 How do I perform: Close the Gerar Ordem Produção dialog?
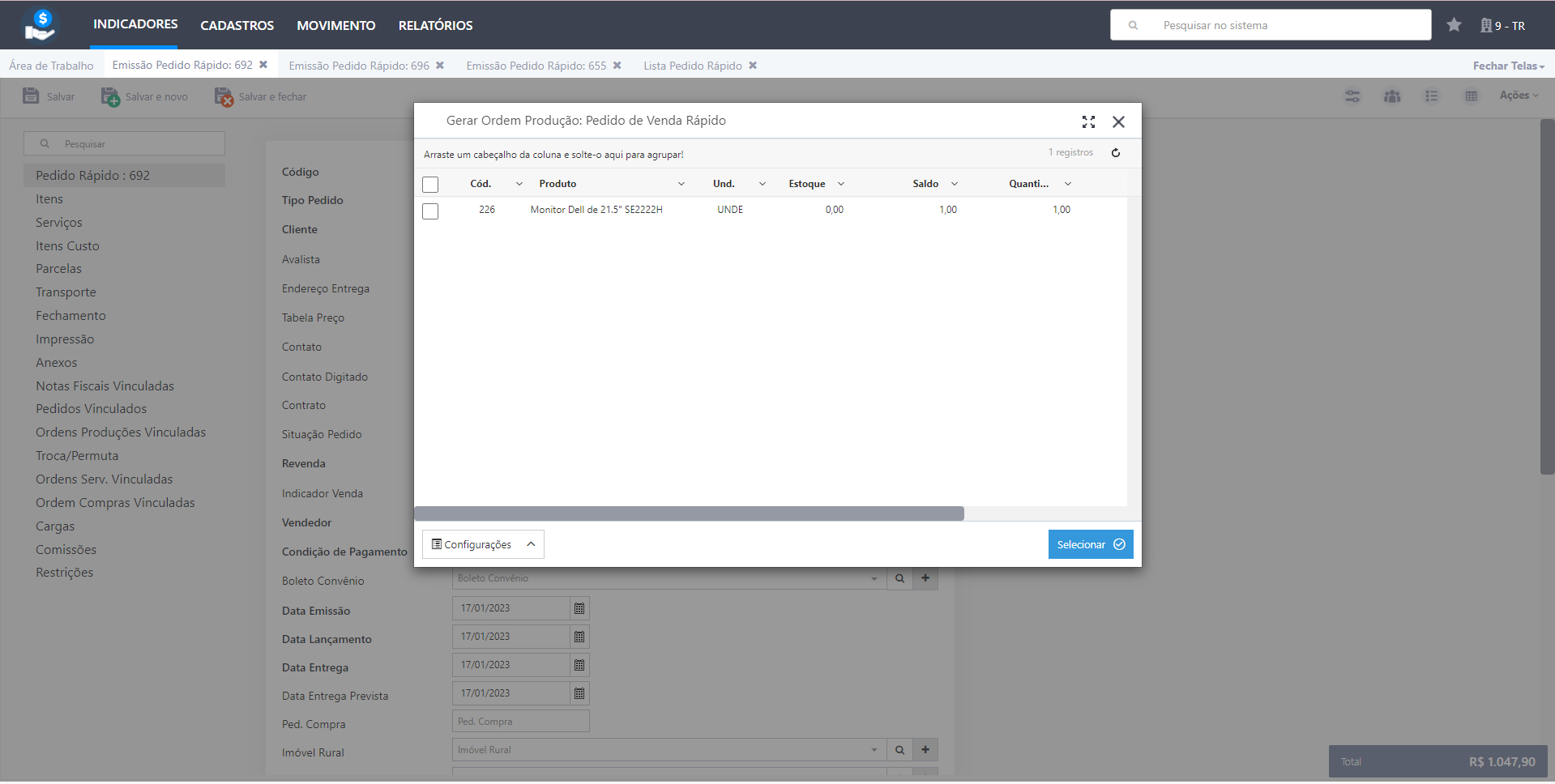[1118, 121]
